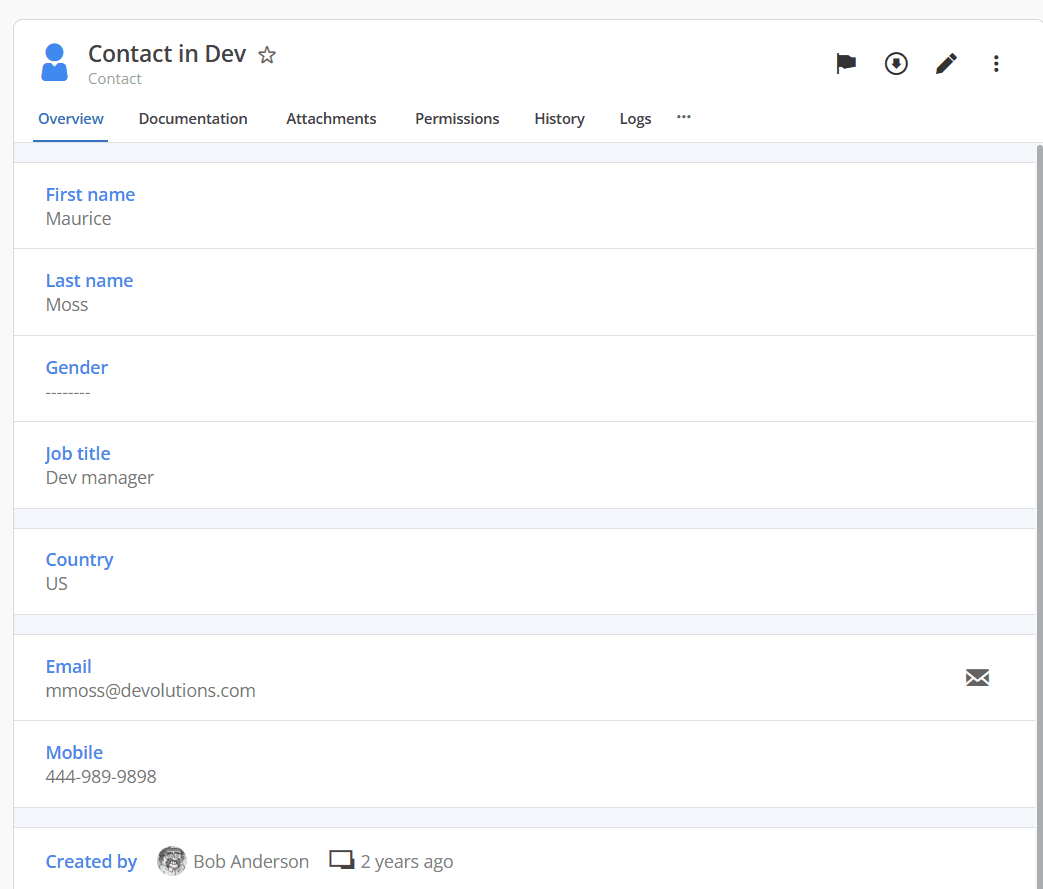Toggle the favorite star next to title
The image size is (1043, 889).
click(267, 55)
